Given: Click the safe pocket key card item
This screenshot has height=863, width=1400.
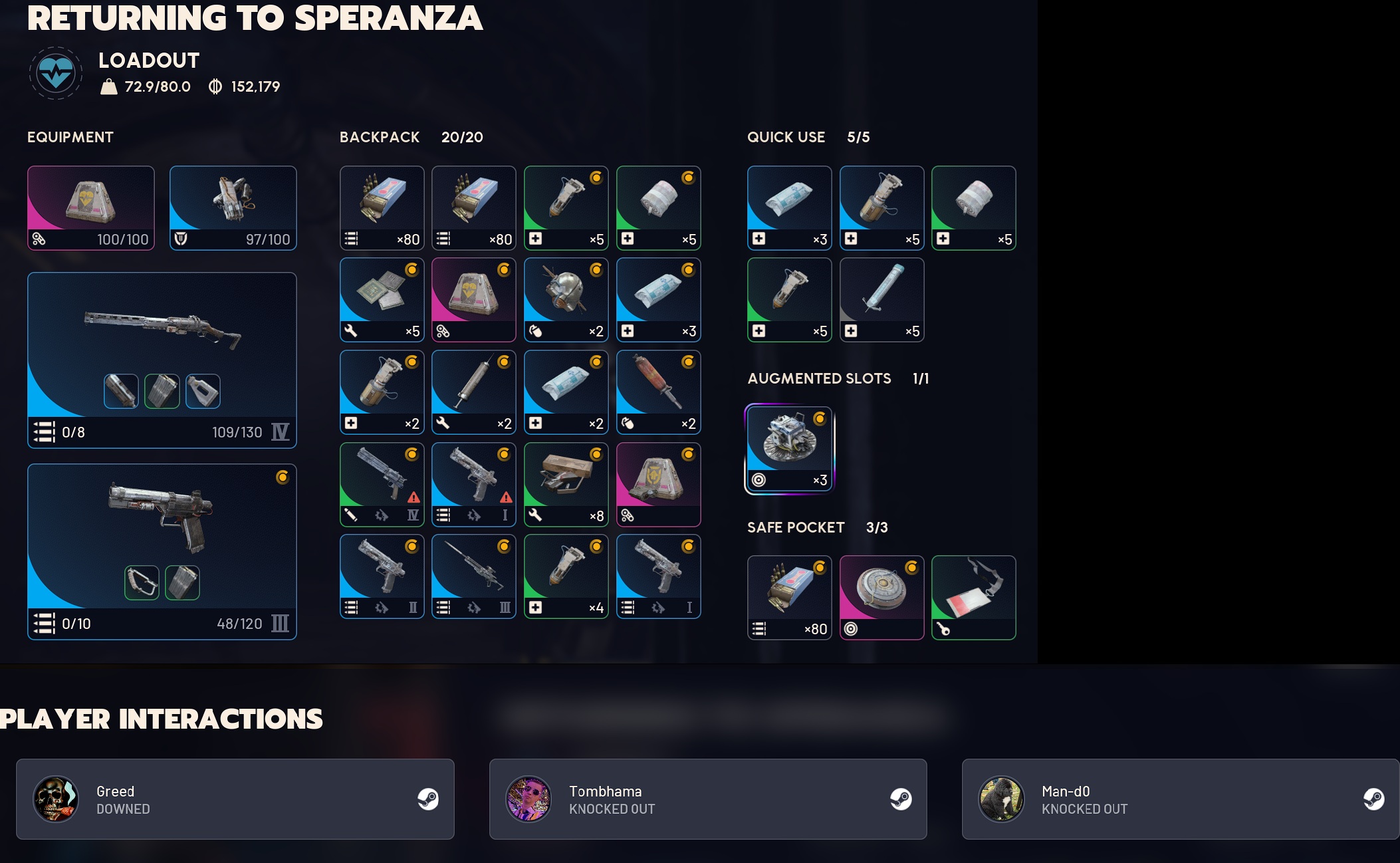Looking at the screenshot, I should point(973,598).
